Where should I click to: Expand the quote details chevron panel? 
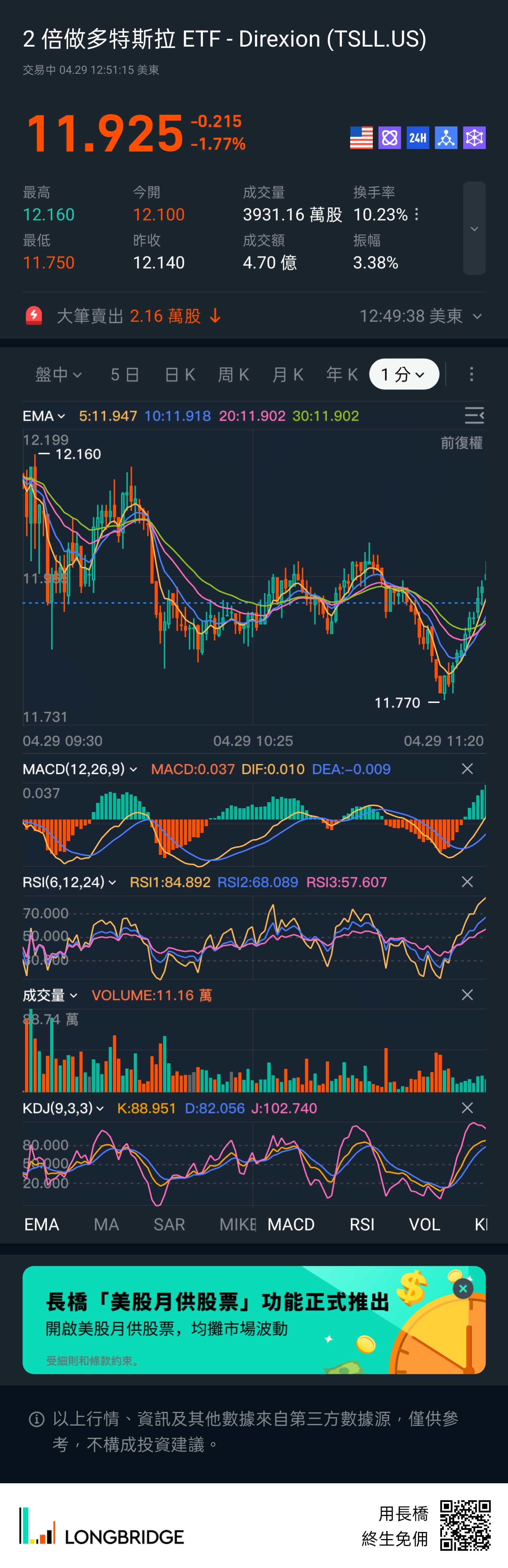click(474, 228)
